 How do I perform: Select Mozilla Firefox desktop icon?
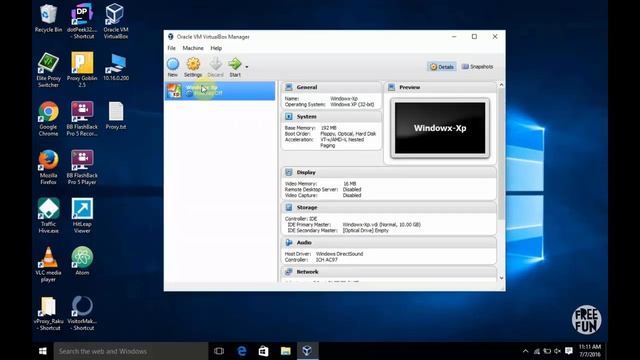48,167
